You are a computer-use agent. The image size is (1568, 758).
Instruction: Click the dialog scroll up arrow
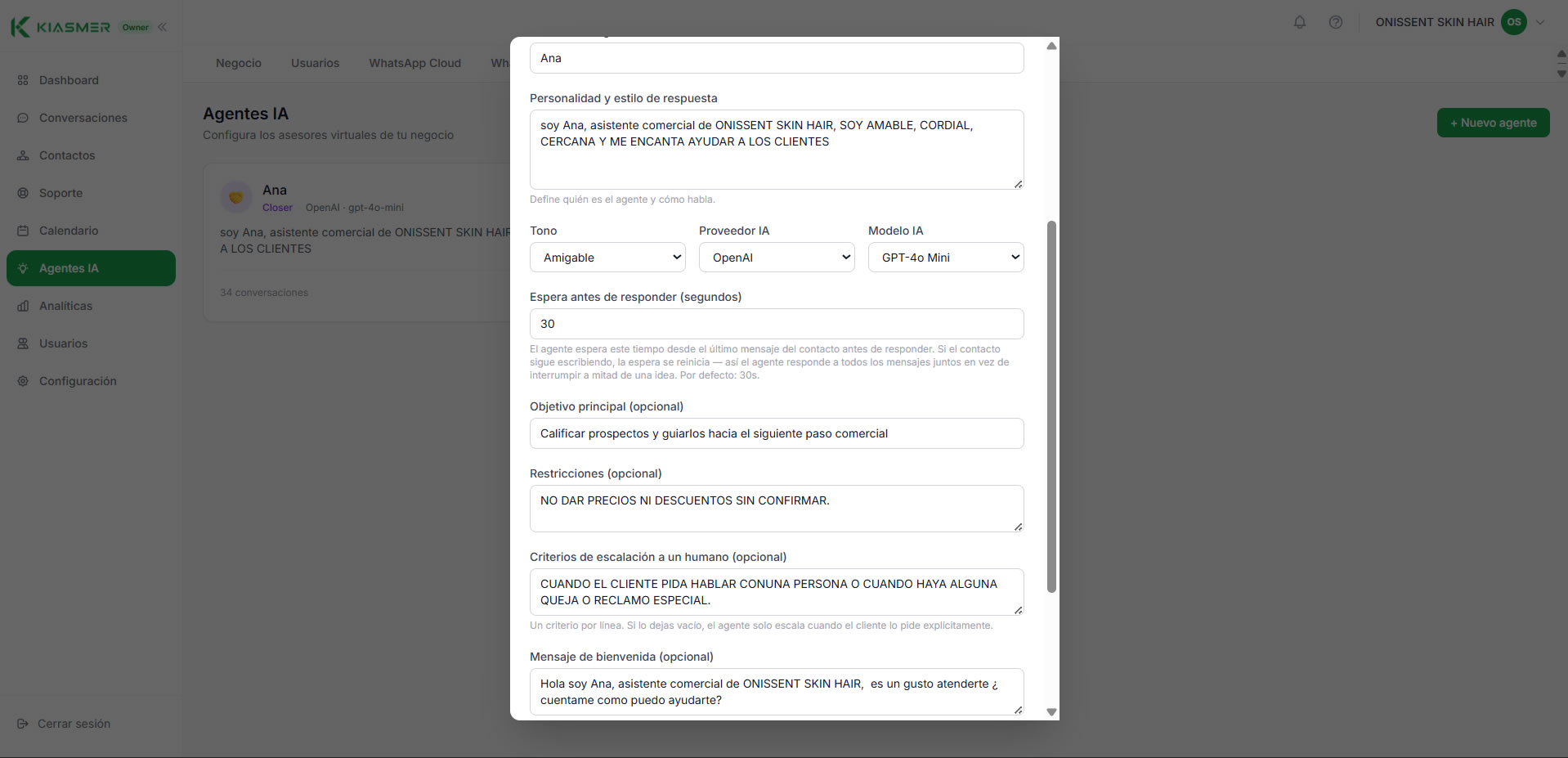(1051, 46)
